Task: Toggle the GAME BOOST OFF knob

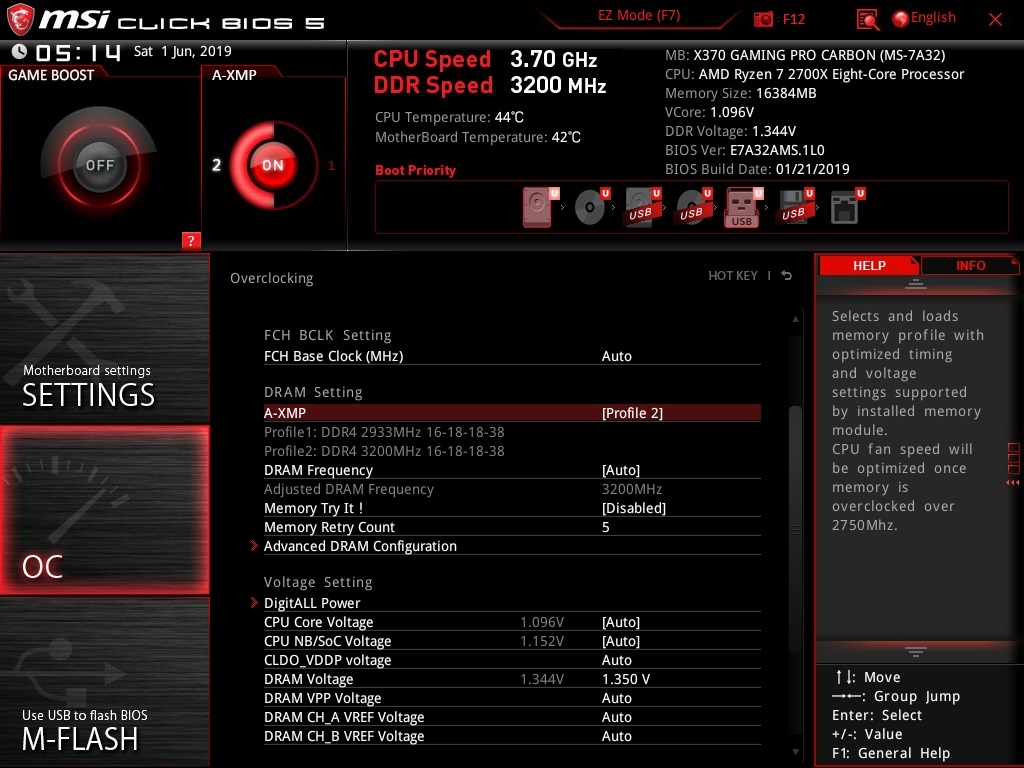Action: pyautogui.click(x=99, y=165)
